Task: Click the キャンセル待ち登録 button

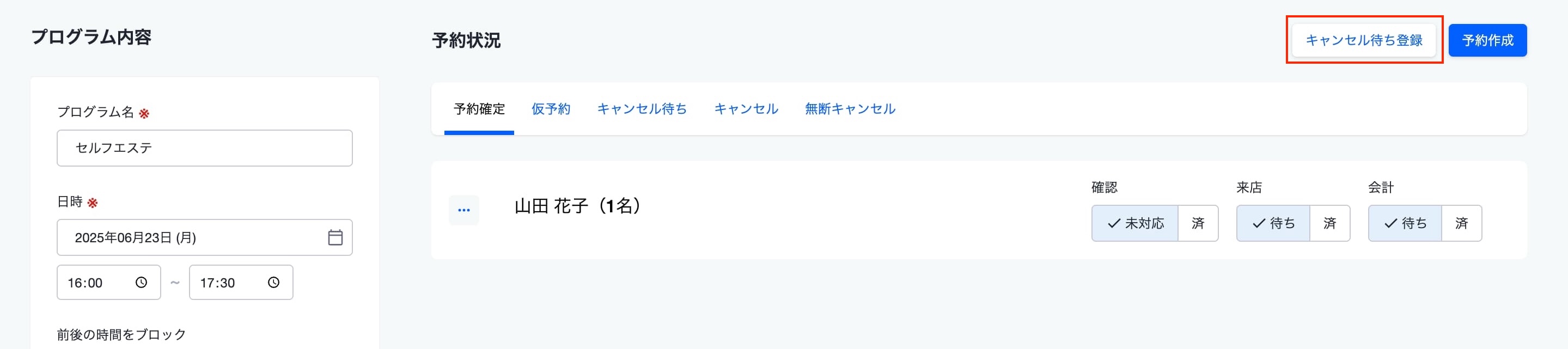Action: (x=1364, y=40)
